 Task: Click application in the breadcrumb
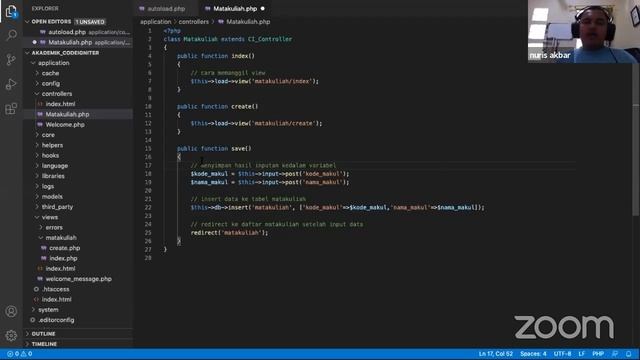[156, 22]
